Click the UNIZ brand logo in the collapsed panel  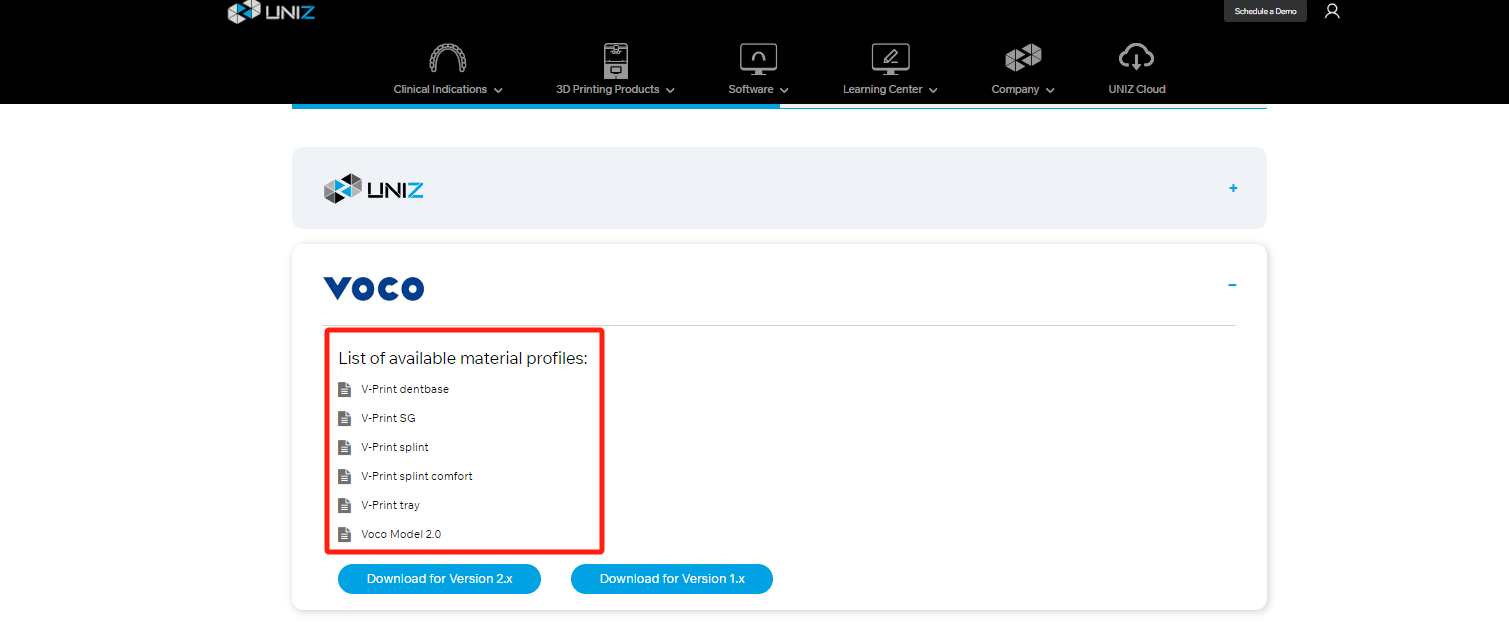click(374, 188)
